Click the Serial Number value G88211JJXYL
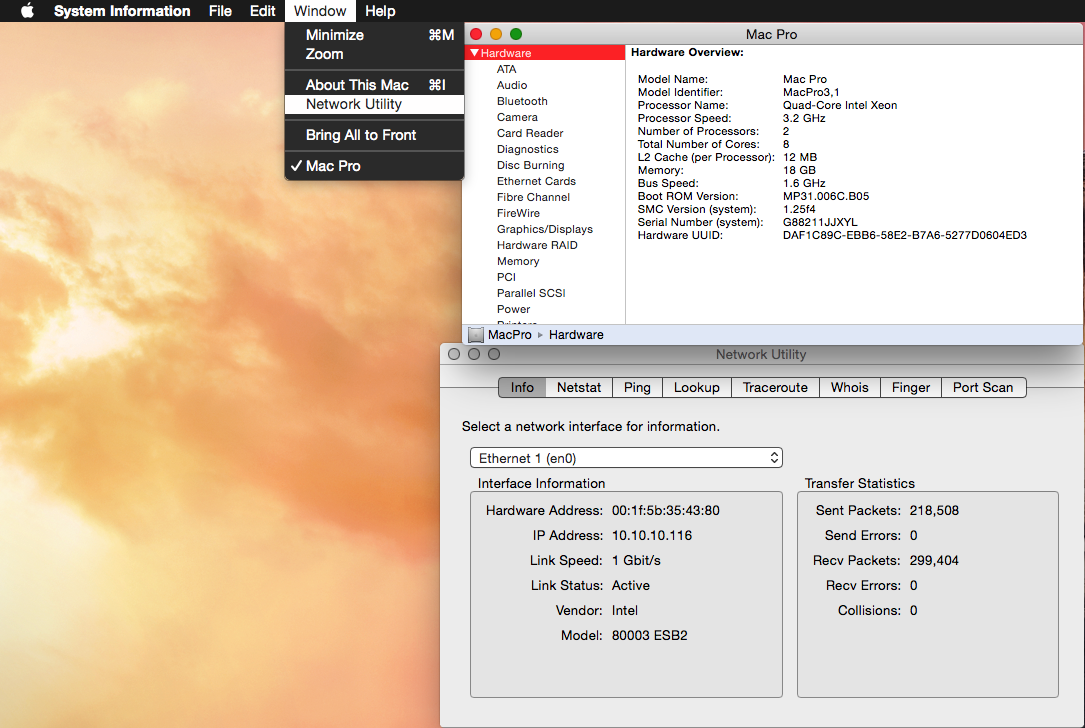The width and height of the screenshot is (1085, 728). click(x=820, y=222)
